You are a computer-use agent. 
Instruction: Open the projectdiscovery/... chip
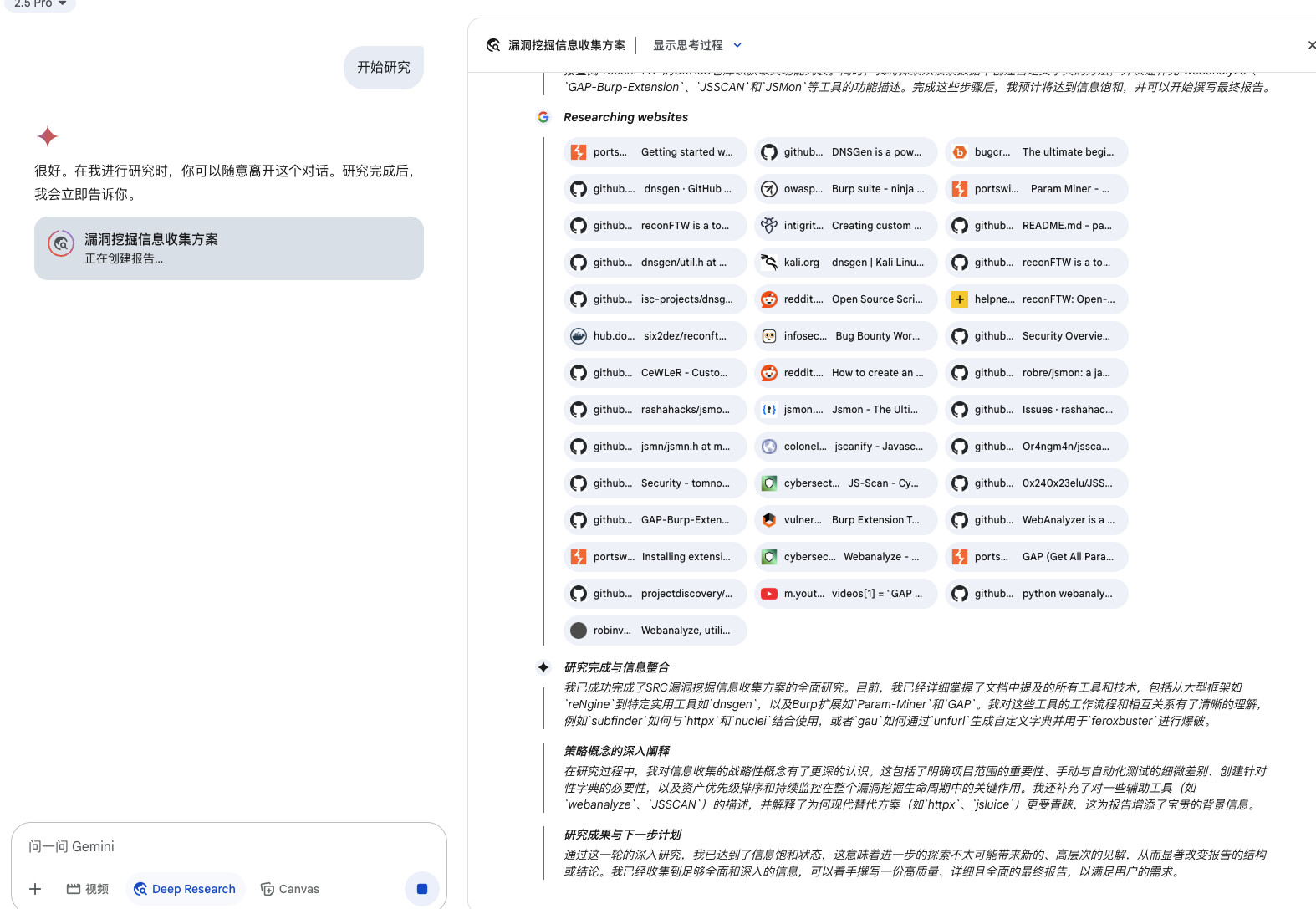655,594
